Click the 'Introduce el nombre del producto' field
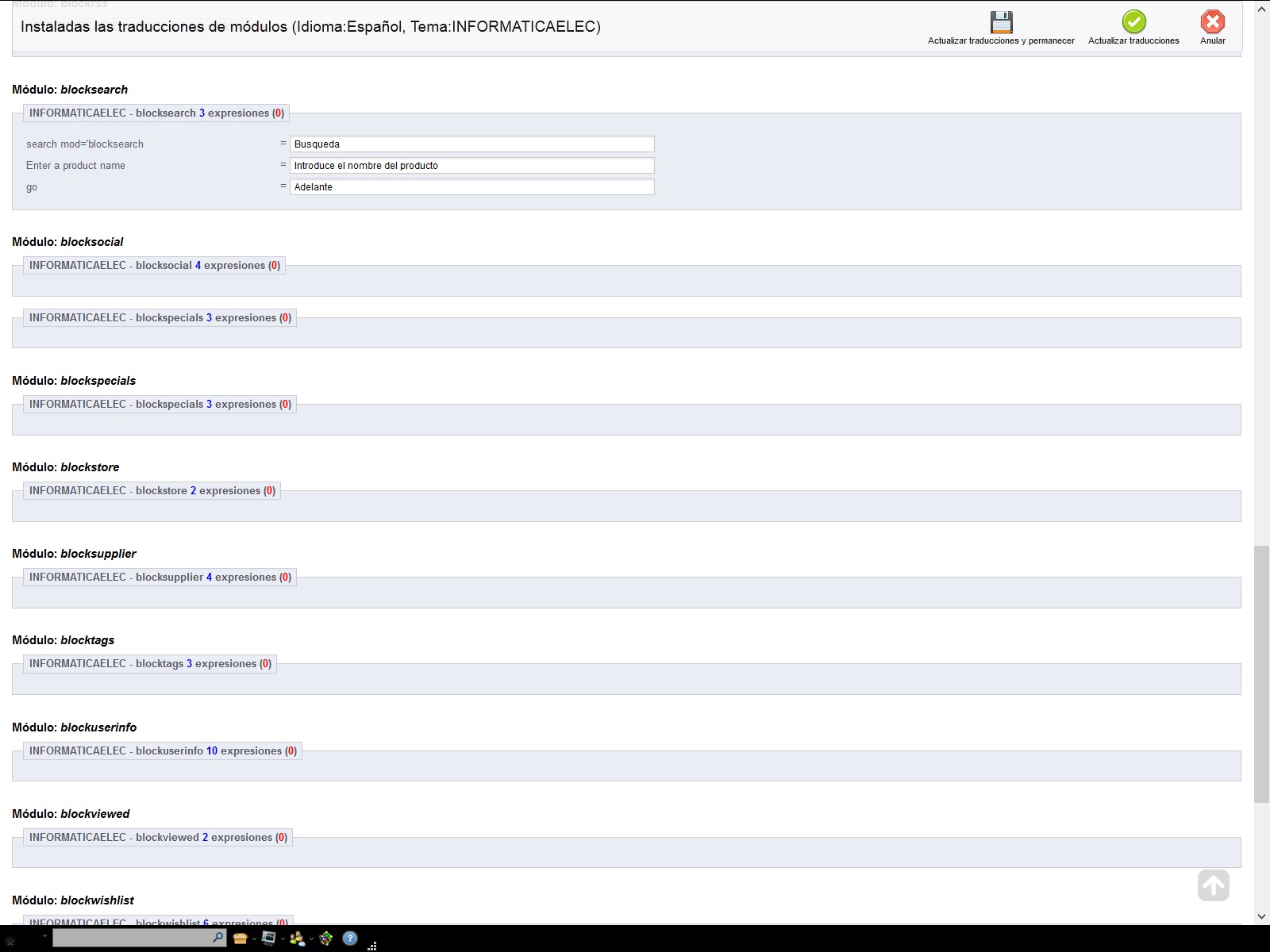 (472, 166)
